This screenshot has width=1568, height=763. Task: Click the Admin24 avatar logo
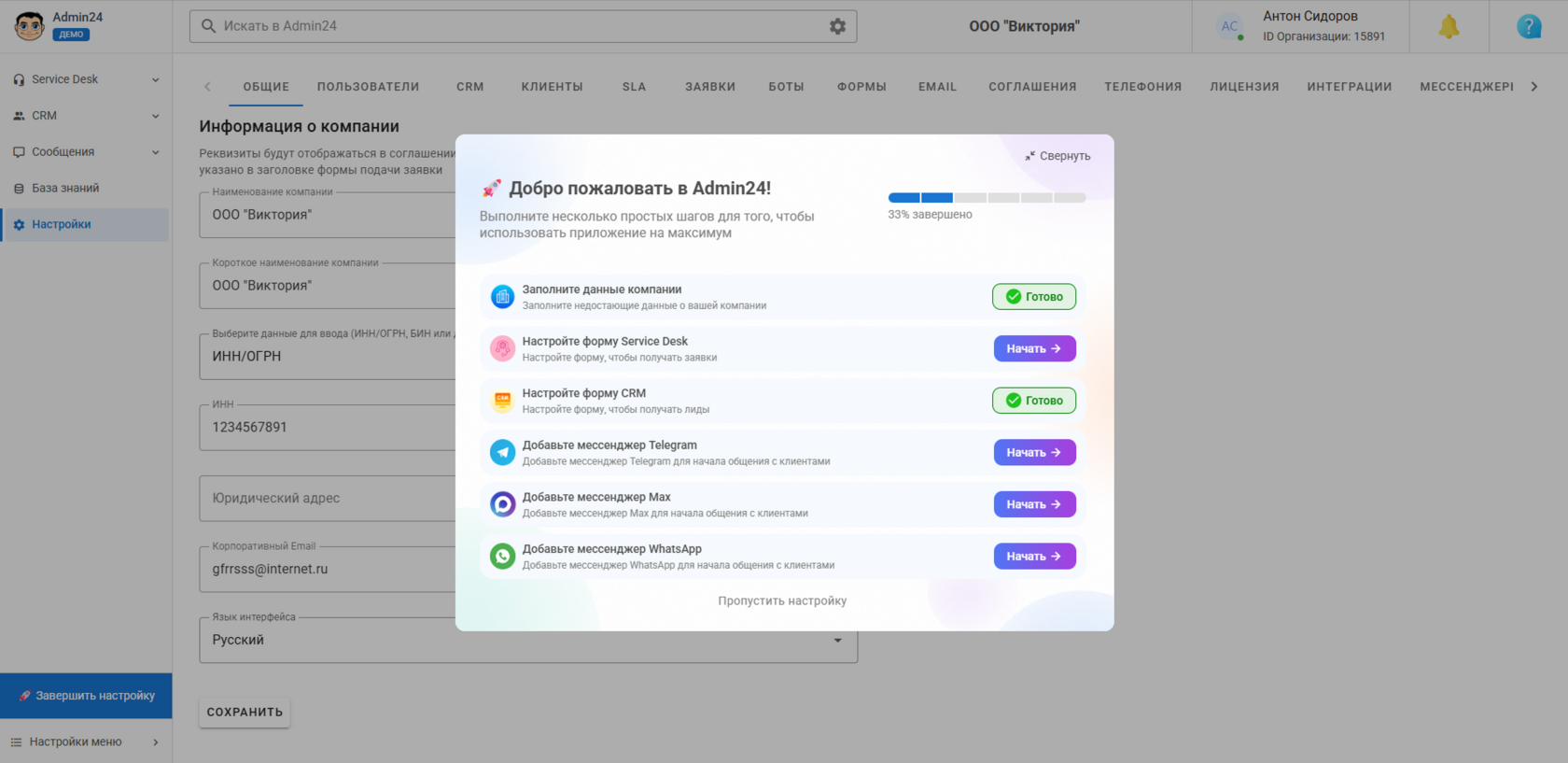click(29, 26)
